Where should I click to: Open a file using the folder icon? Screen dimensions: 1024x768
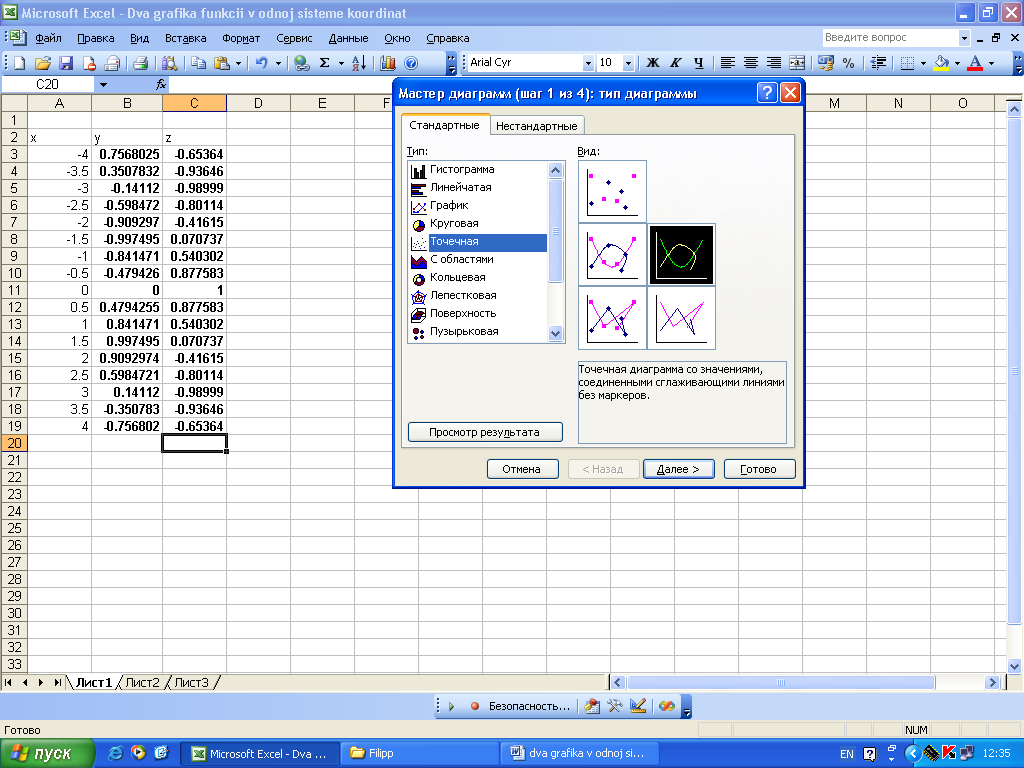(x=42, y=63)
